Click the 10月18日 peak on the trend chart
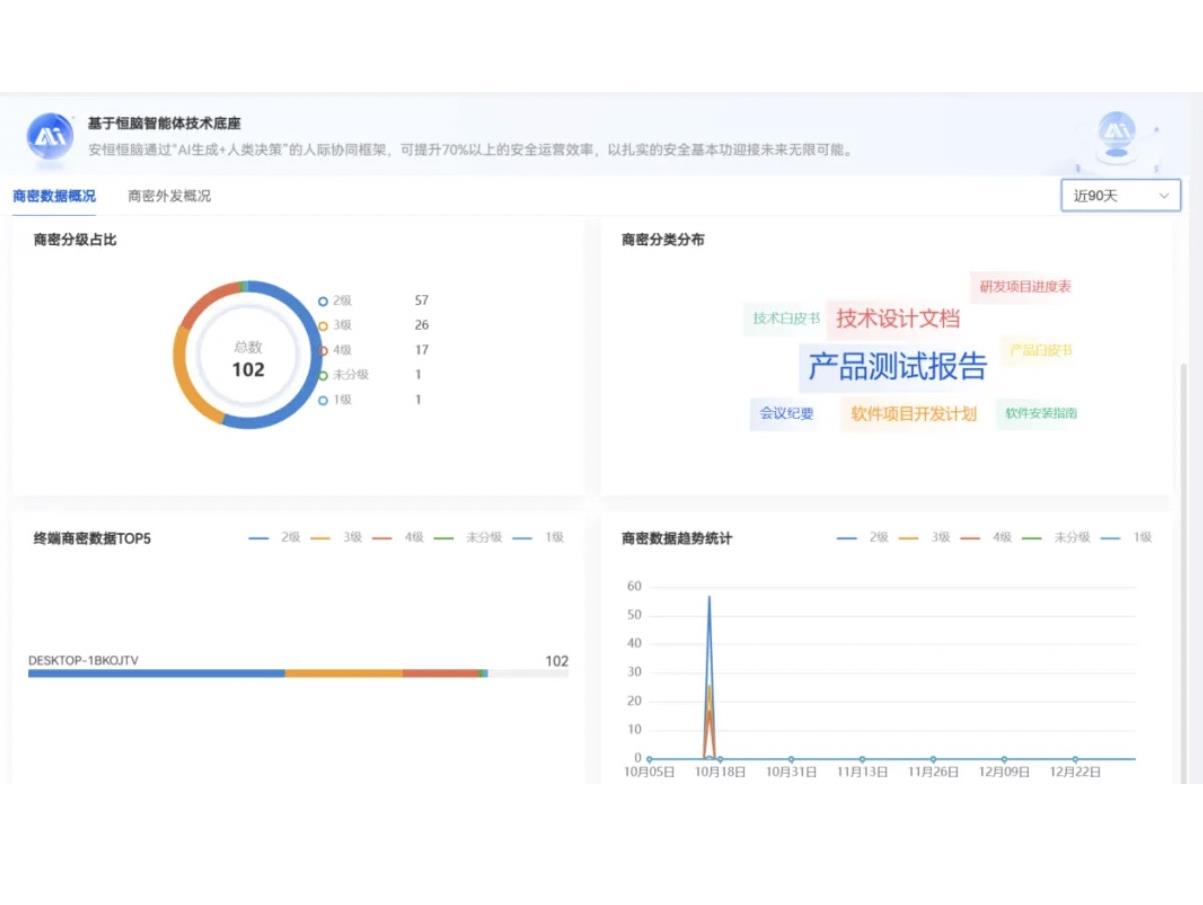Image resolution: width=1203 pixels, height=905 pixels. coord(709,598)
